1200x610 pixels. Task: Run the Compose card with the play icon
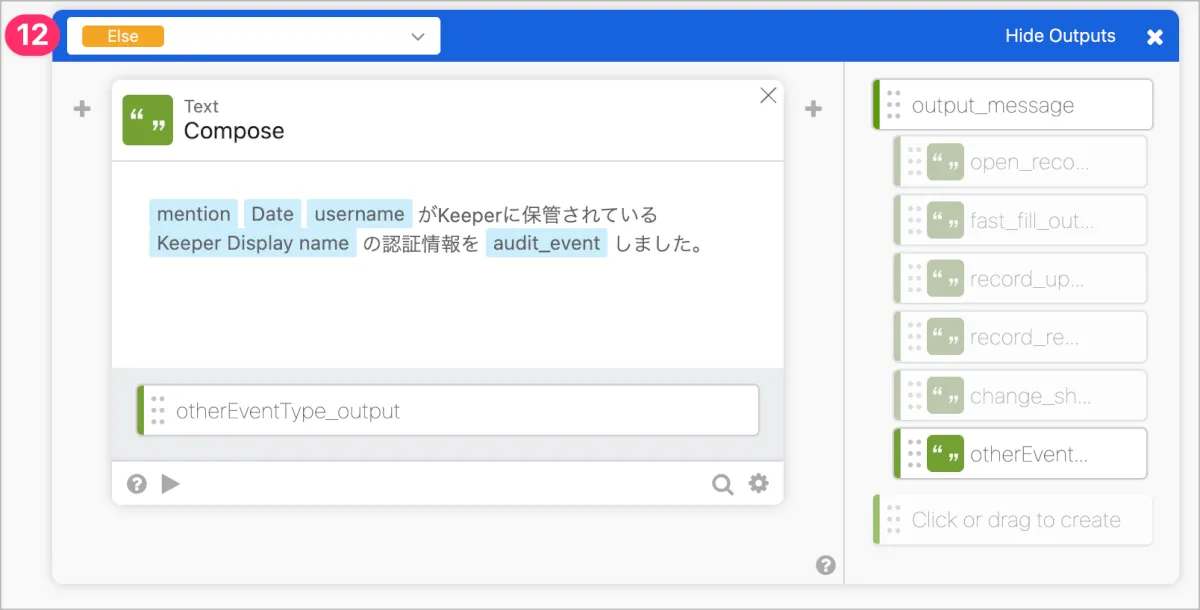coord(171,484)
